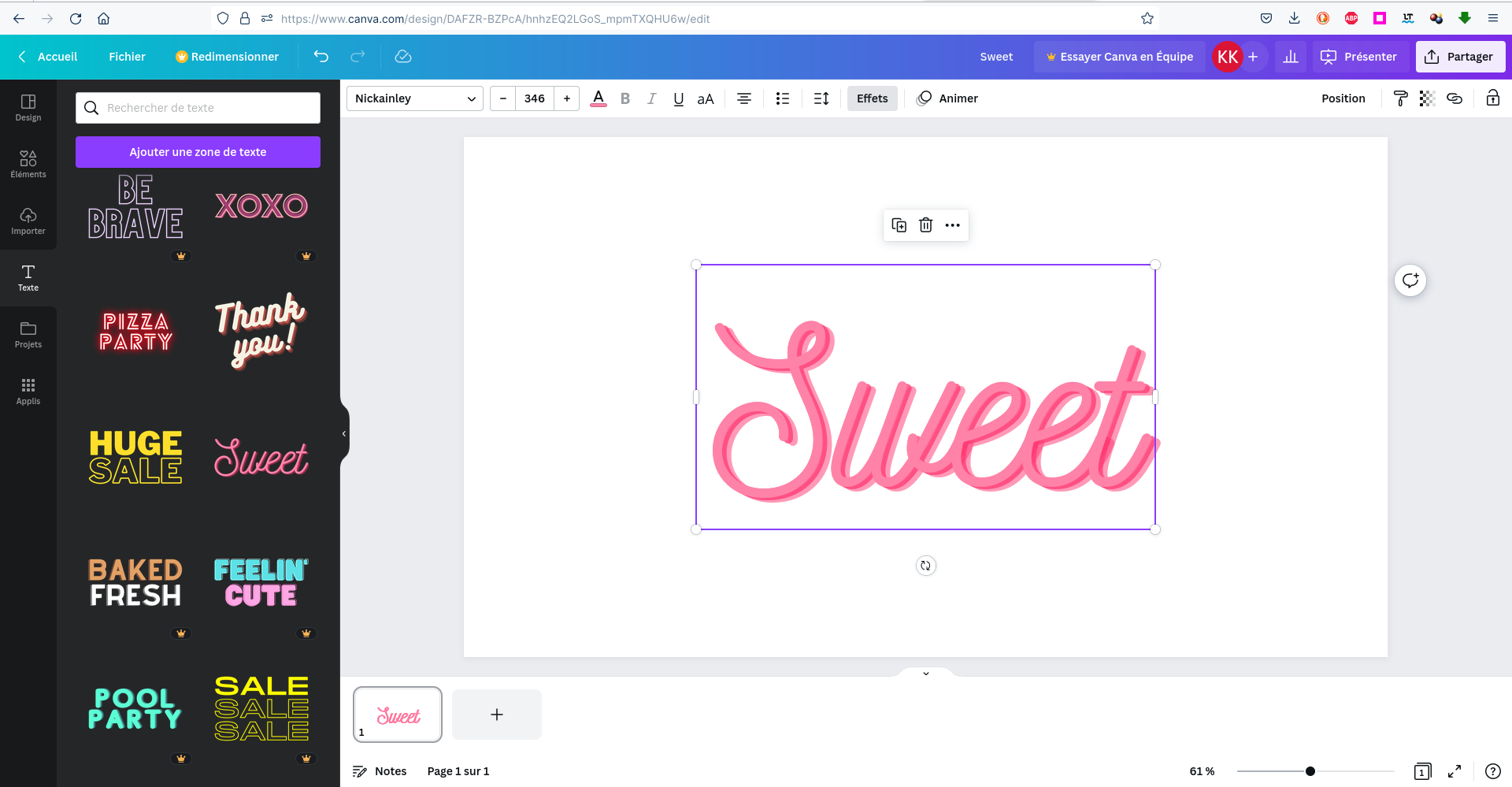Expand the more options ellipsis menu

click(x=952, y=225)
